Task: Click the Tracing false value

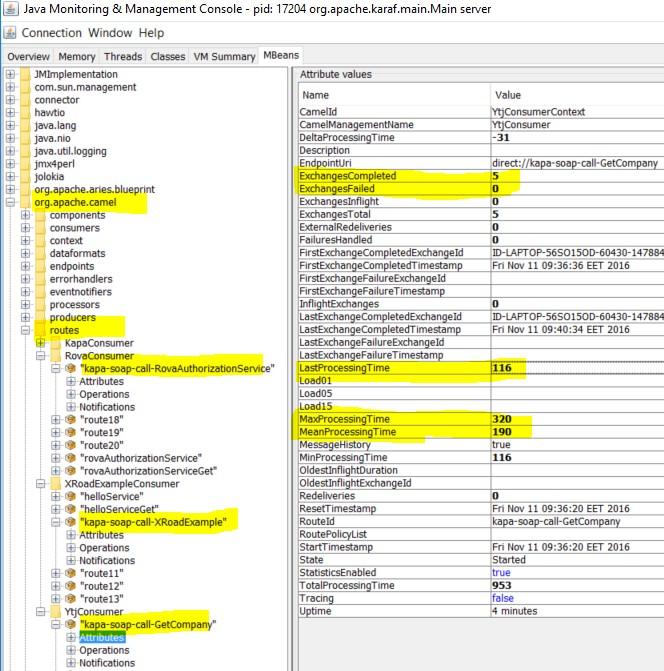Action: tap(503, 598)
